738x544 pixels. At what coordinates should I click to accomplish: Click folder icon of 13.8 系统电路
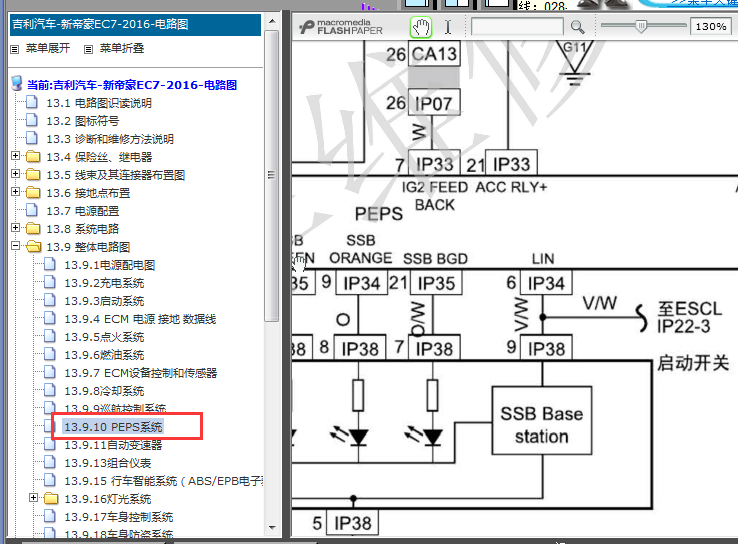point(33,228)
